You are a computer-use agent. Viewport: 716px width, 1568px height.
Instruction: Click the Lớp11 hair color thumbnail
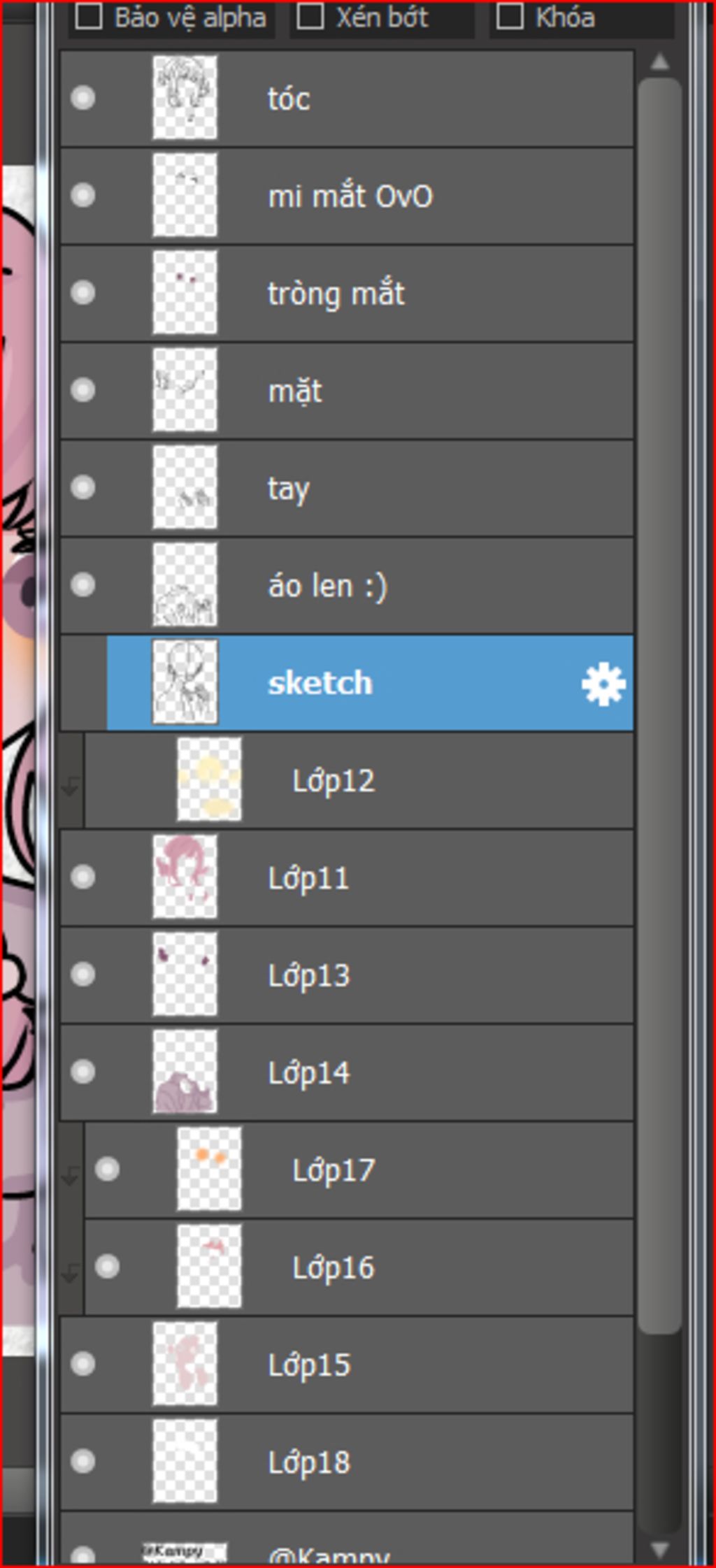[185, 877]
